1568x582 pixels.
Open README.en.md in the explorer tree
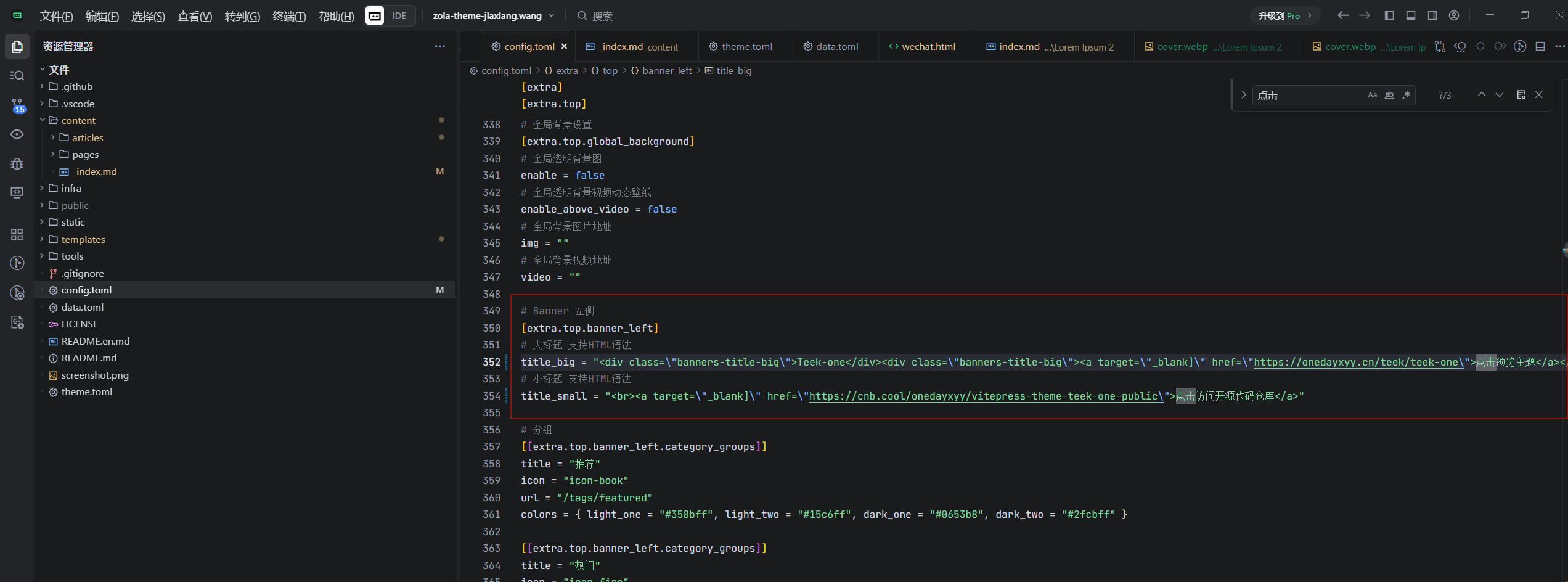click(96, 341)
